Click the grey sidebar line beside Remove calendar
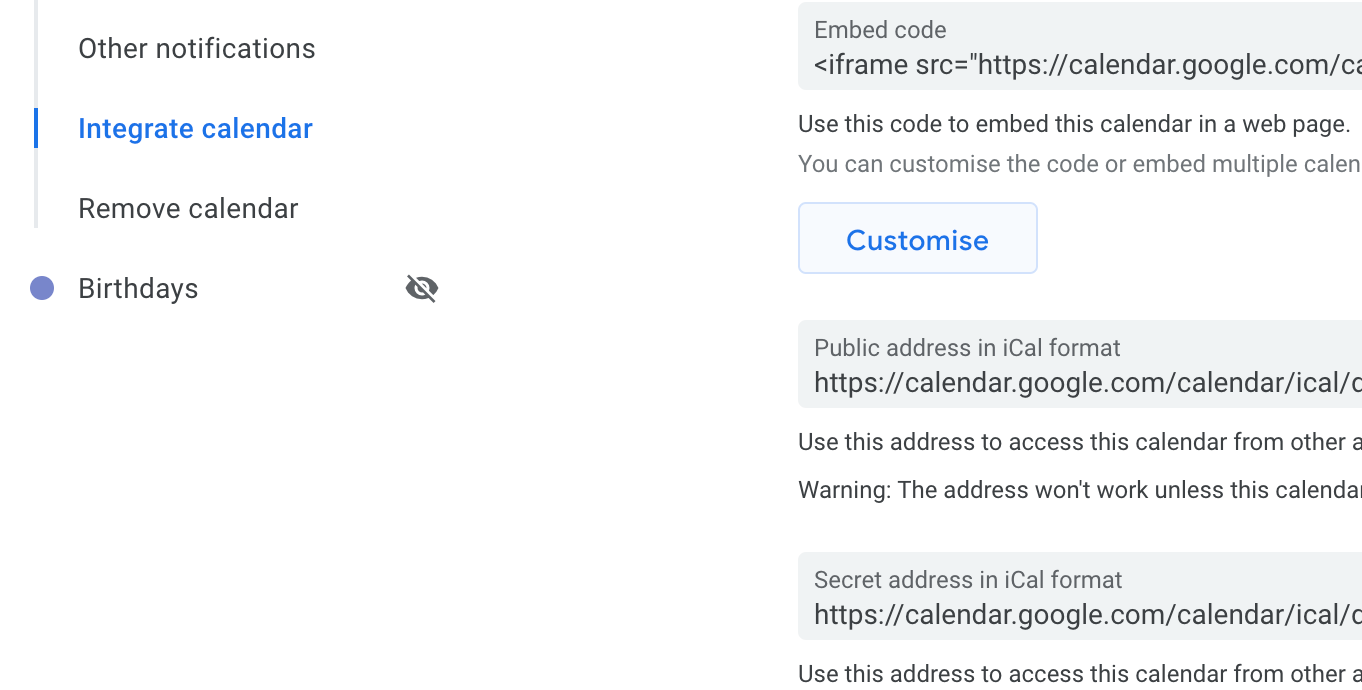The image size is (1362, 690). (36, 208)
